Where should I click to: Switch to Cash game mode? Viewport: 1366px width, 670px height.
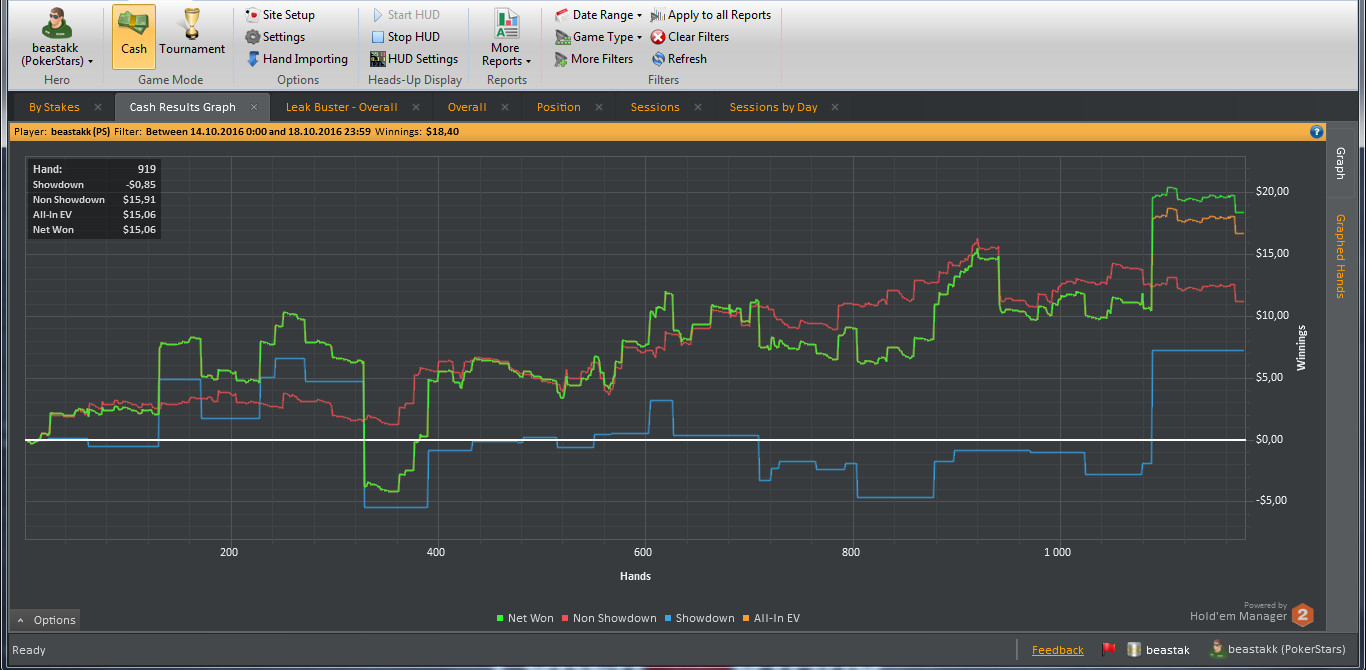click(134, 37)
